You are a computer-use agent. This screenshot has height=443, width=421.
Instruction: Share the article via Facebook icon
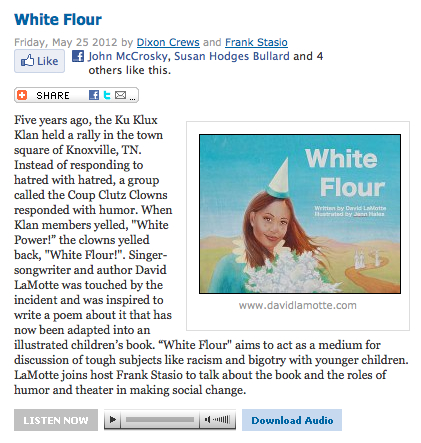94,95
